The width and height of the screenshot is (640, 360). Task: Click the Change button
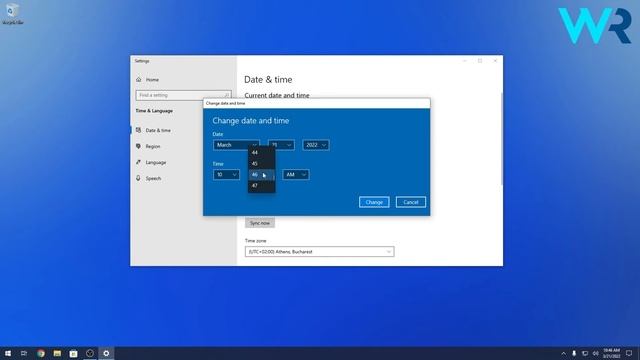[x=374, y=202]
